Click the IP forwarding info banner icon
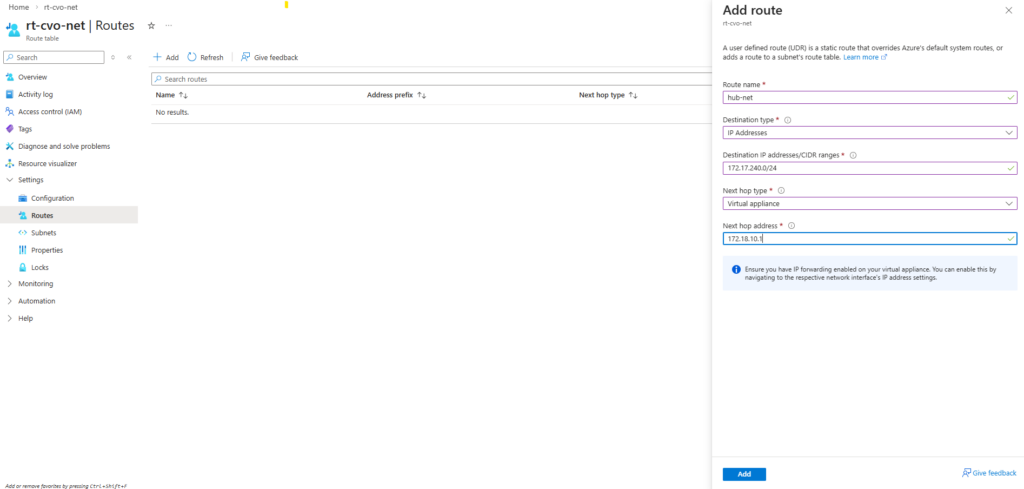The height and width of the screenshot is (489, 1024). 736,269
